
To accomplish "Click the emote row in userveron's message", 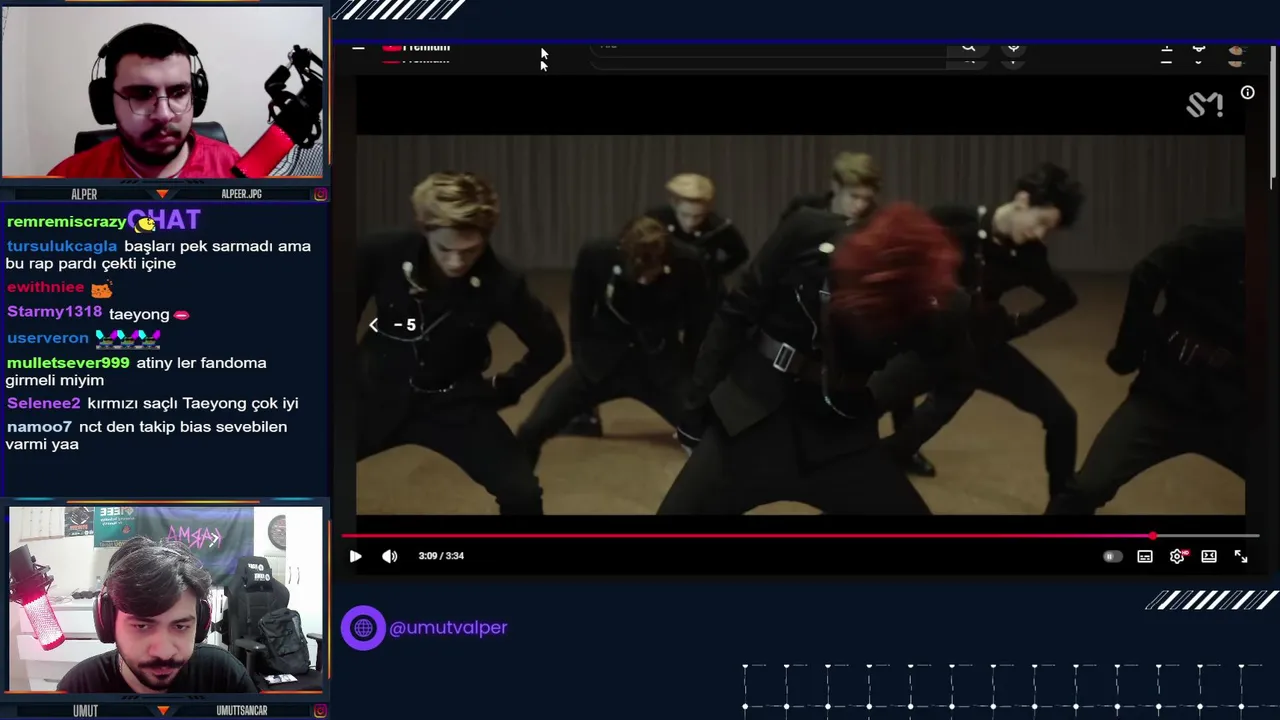I will (x=128, y=338).
